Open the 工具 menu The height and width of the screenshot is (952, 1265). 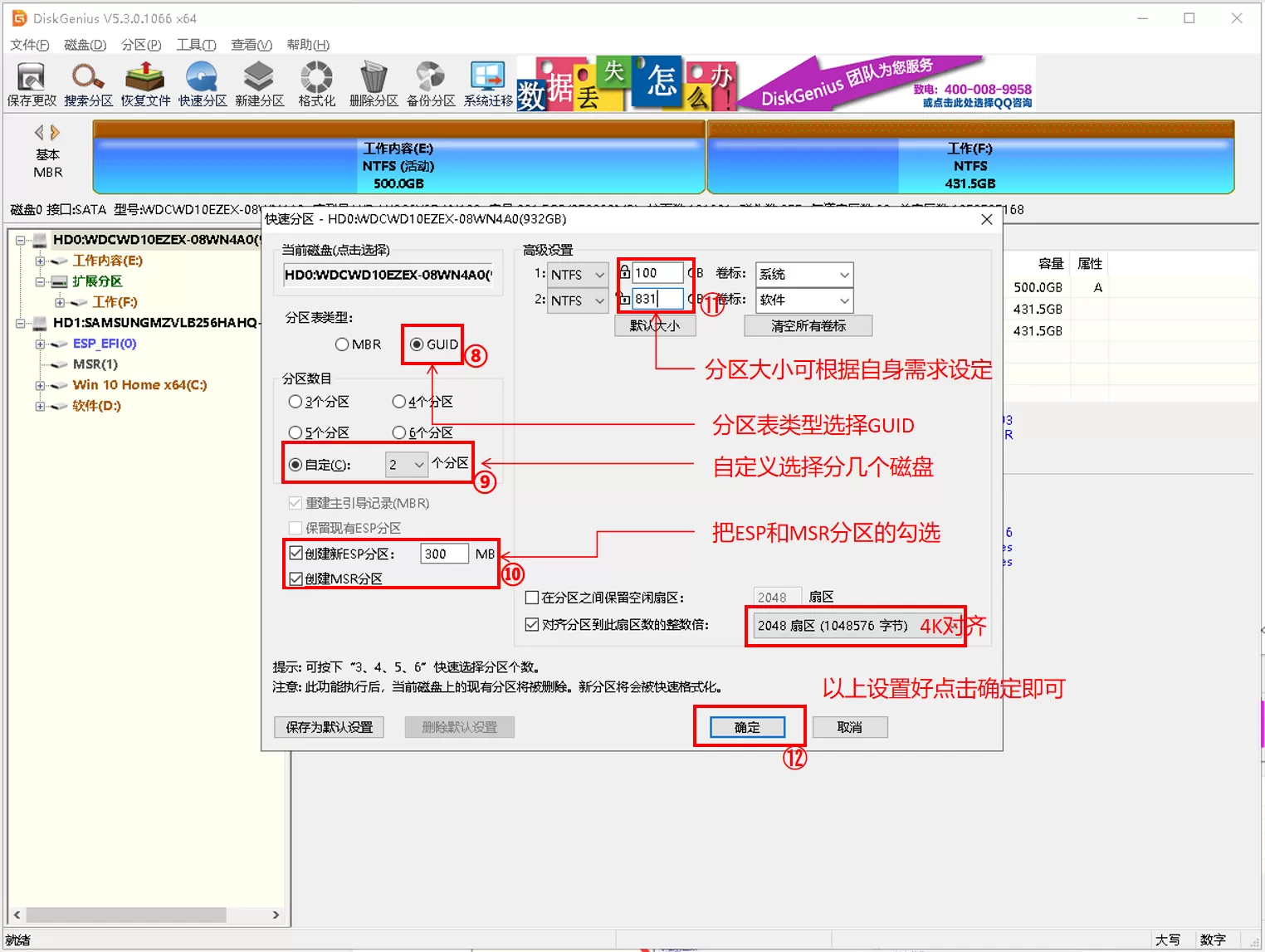click(195, 45)
